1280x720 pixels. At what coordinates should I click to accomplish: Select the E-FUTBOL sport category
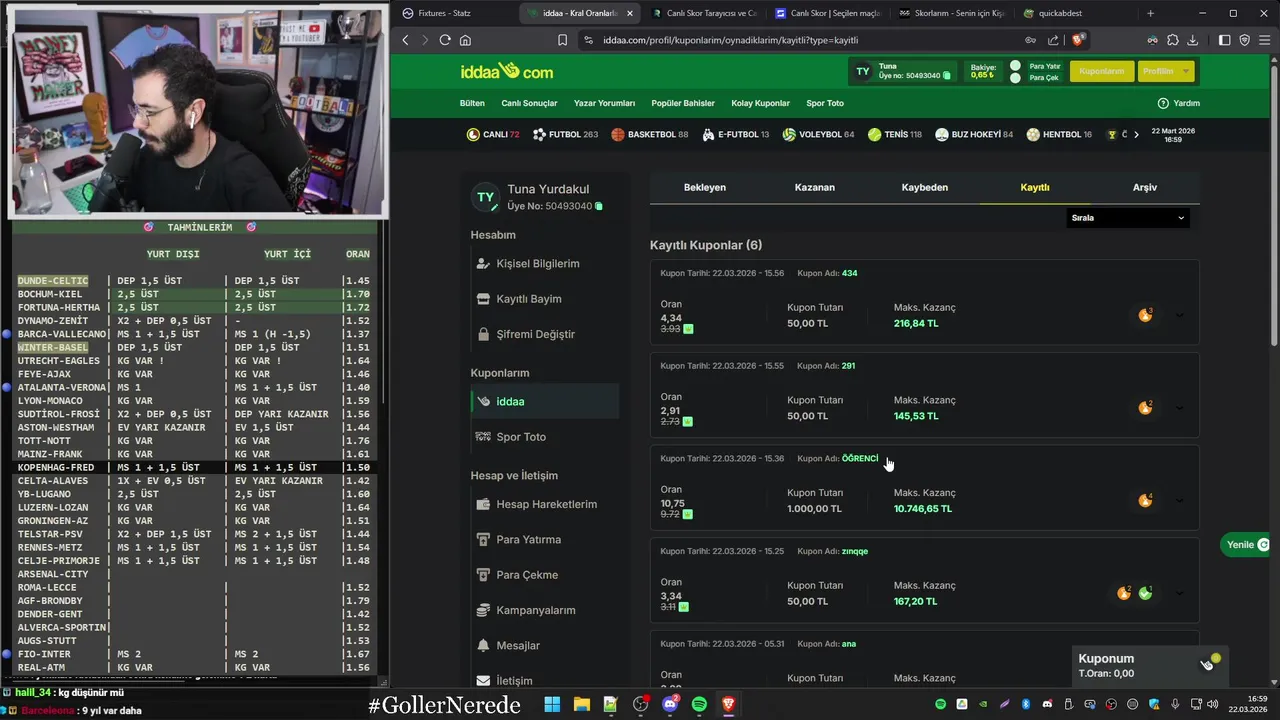[735, 134]
